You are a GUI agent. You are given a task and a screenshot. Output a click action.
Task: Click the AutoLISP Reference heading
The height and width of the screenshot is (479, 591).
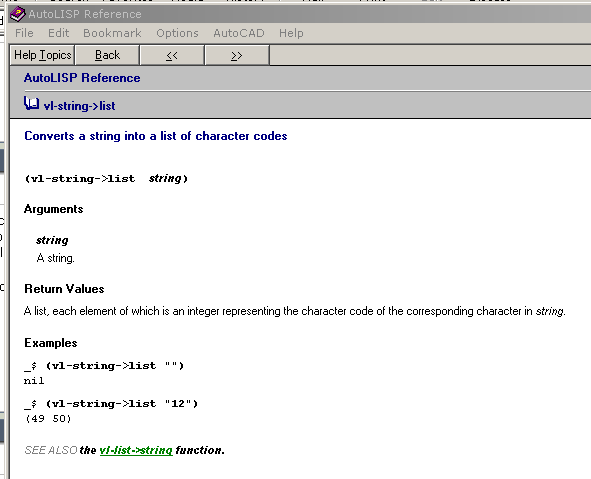pyautogui.click(x=82, y=78)
